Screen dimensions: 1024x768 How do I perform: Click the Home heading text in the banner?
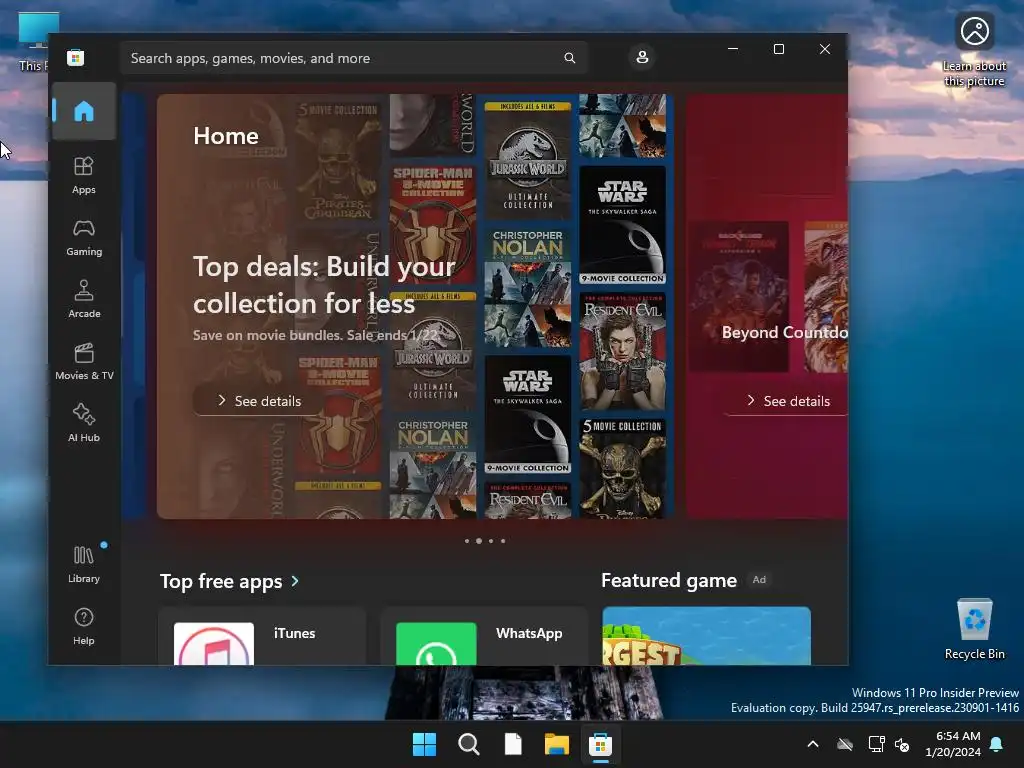point(226,136)
